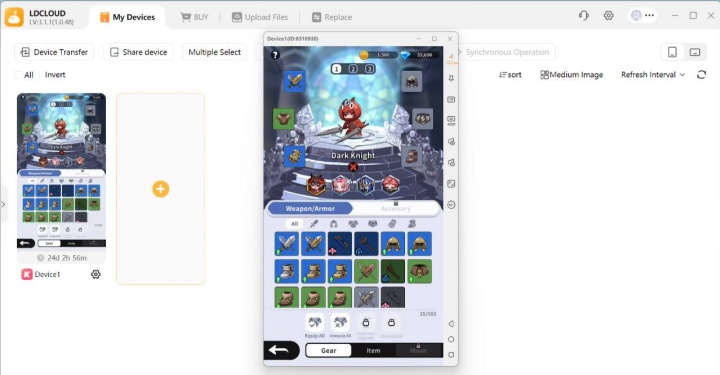Click the Share device button
The image size is (720, 375).
click(138, 52)
